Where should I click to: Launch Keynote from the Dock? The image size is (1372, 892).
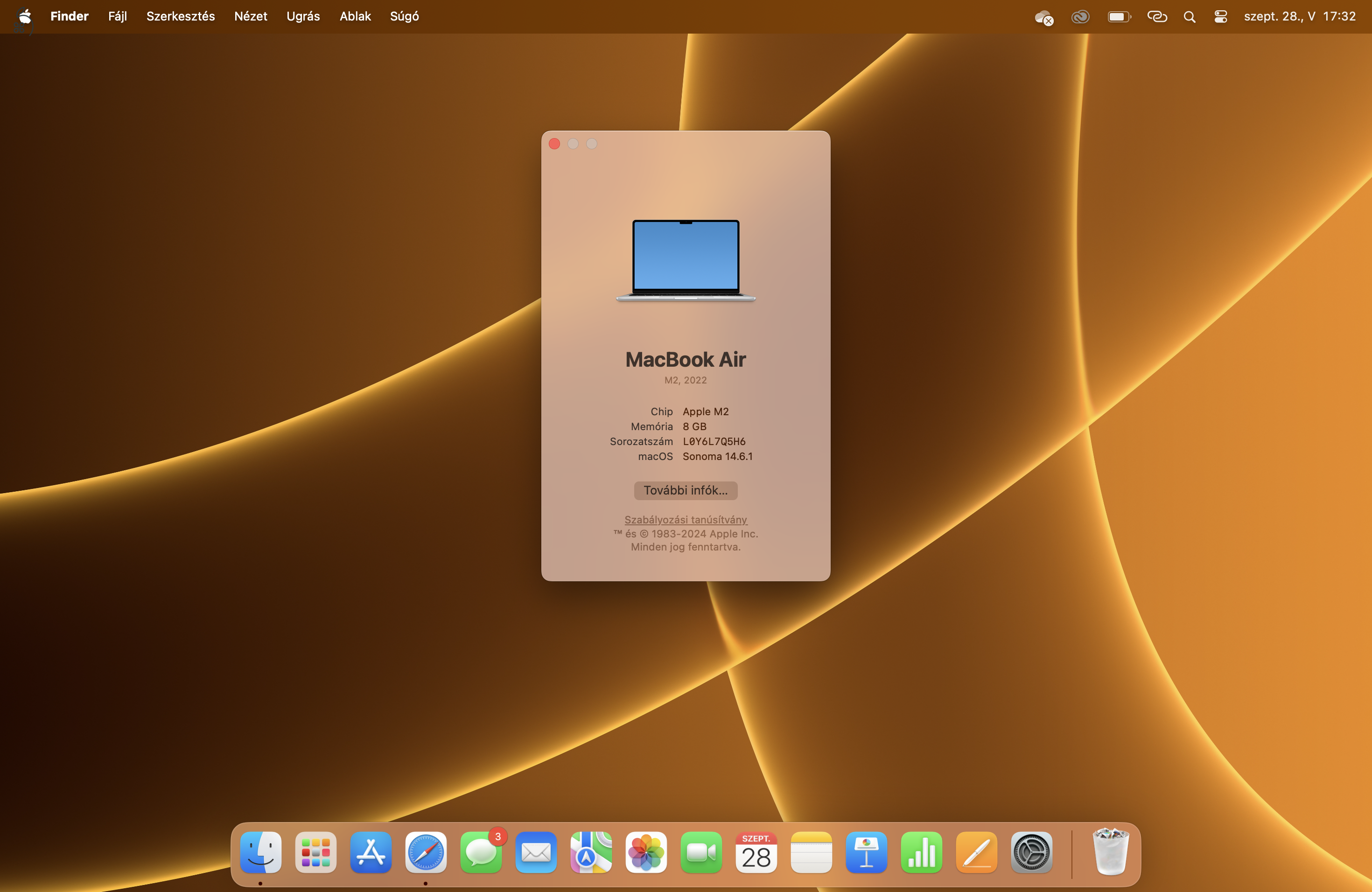coord(867,852)
